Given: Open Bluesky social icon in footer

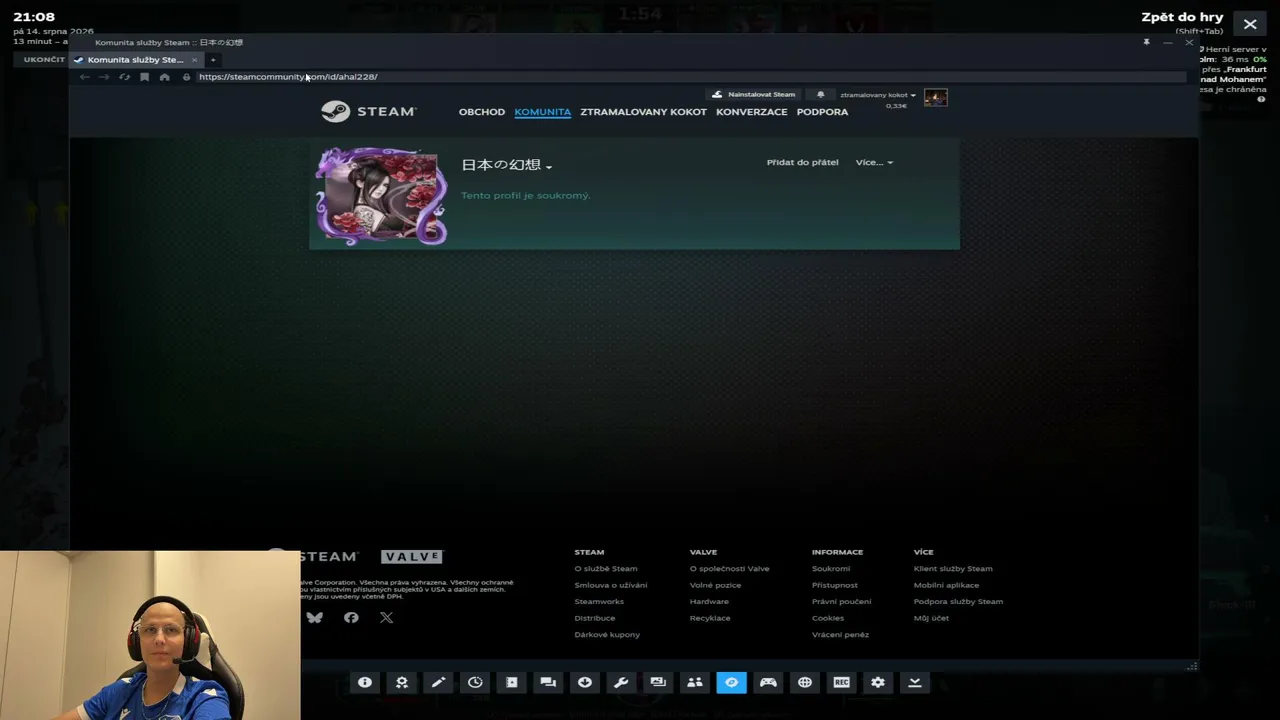Looking at the screenshot, I should pos(315,618).
